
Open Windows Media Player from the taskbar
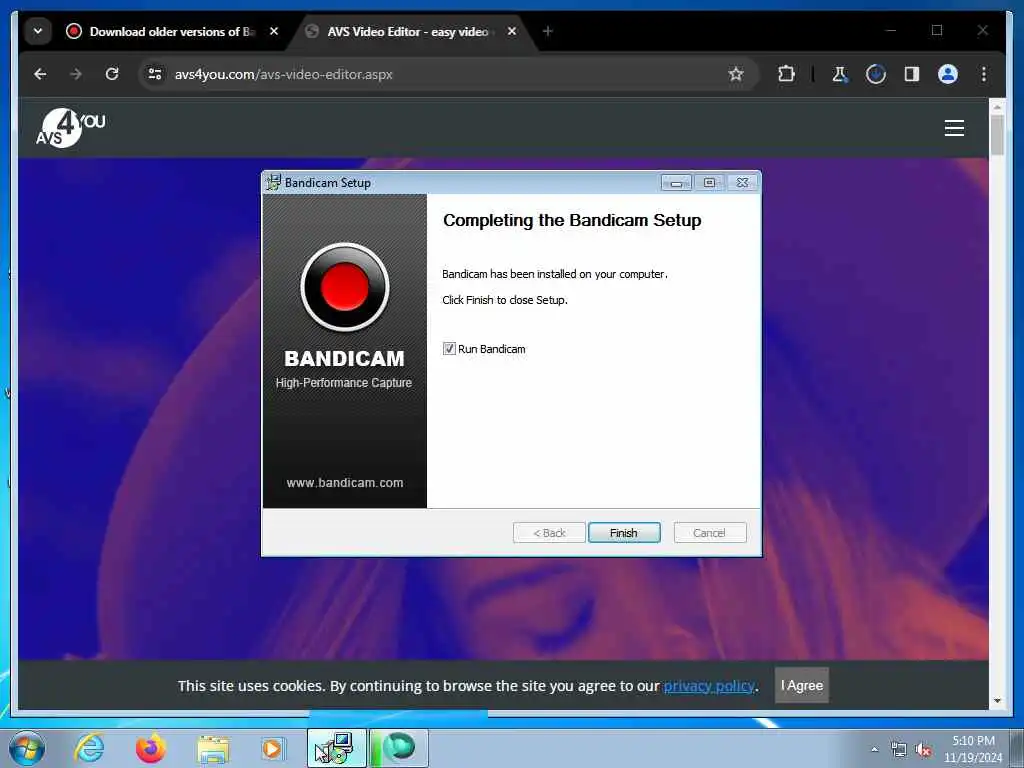click(x=272, y=748)
